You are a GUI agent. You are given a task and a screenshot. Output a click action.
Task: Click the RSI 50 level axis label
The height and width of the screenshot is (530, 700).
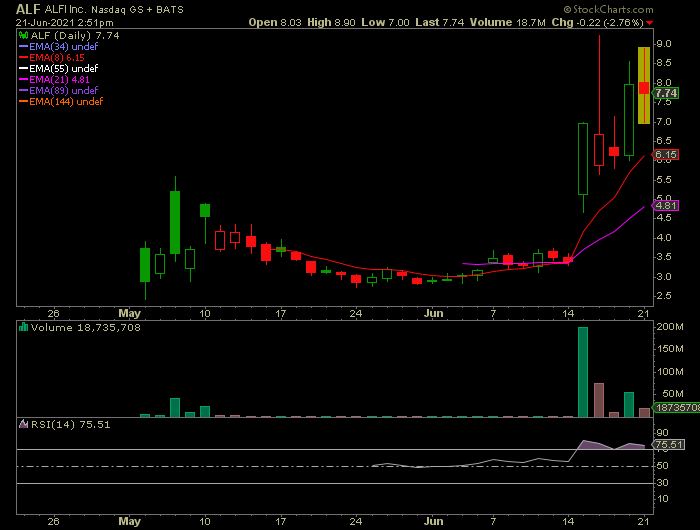(x=662, y=466)
